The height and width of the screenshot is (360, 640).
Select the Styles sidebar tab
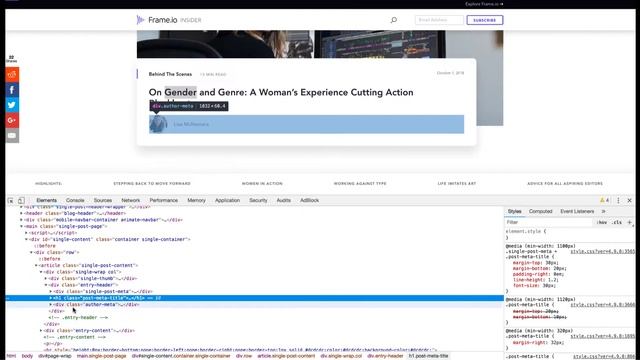[x=514, y=211]
